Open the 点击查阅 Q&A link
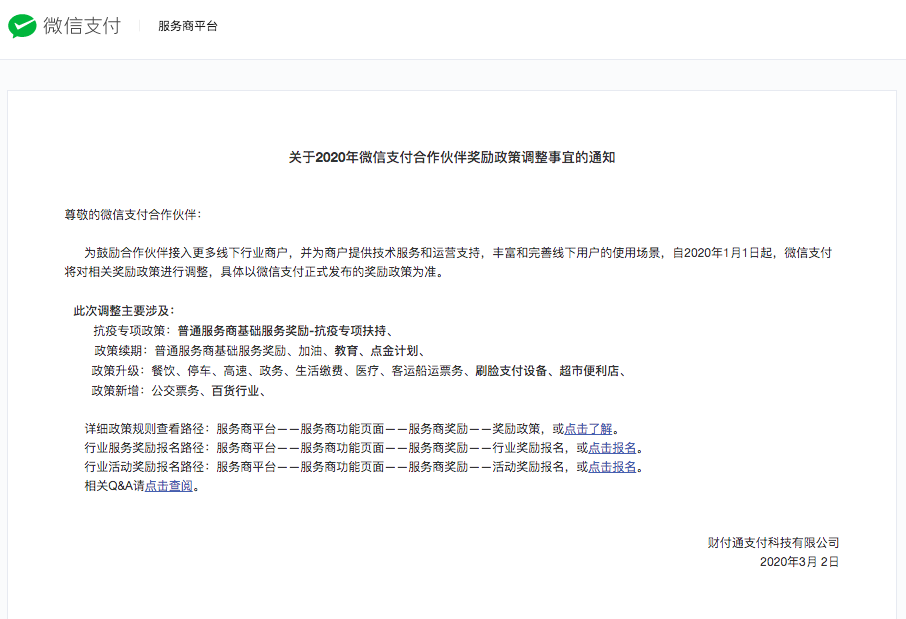The width and height of the screenshot is (906, 619). 168,487
